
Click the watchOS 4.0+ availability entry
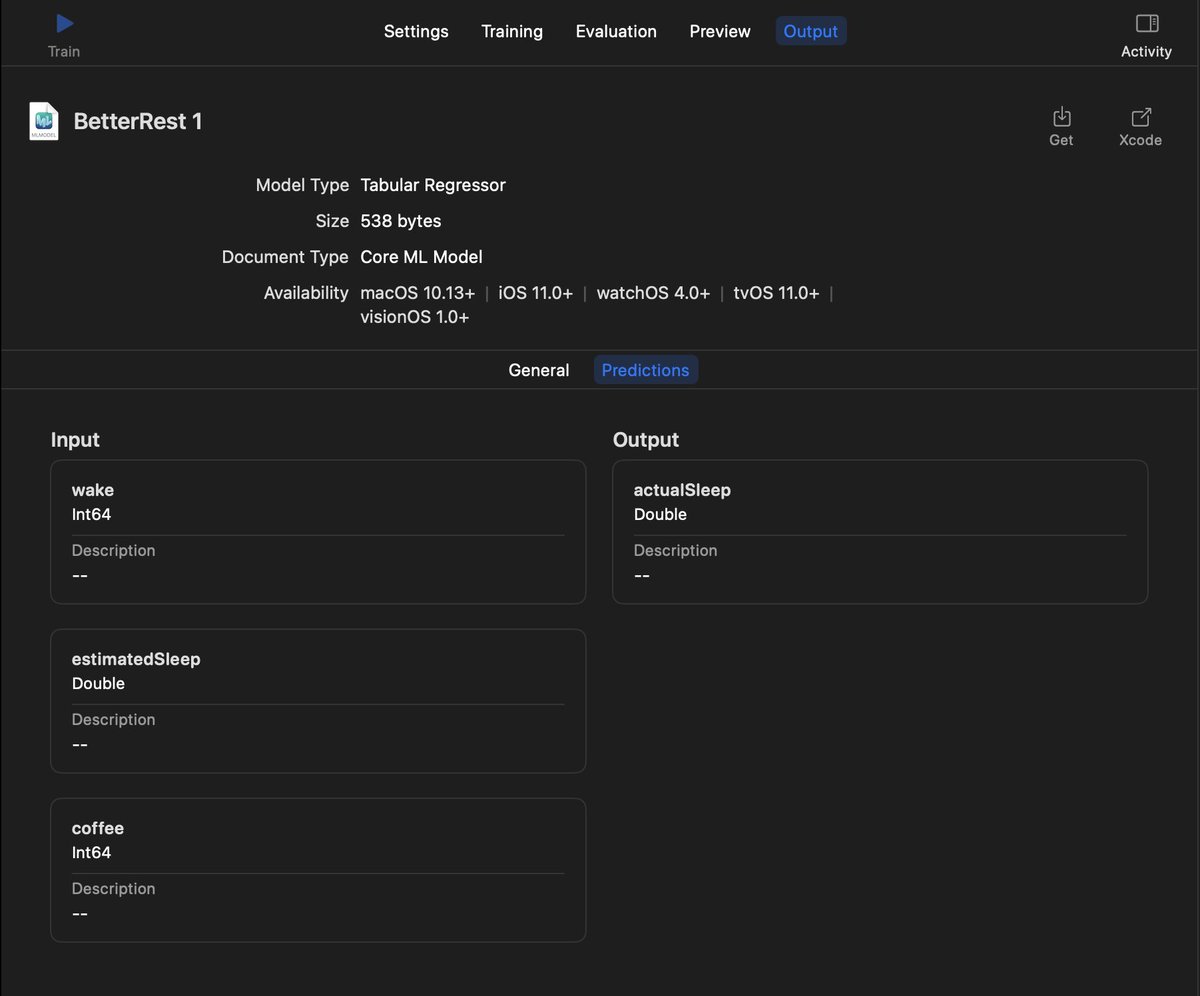[653, 293]
